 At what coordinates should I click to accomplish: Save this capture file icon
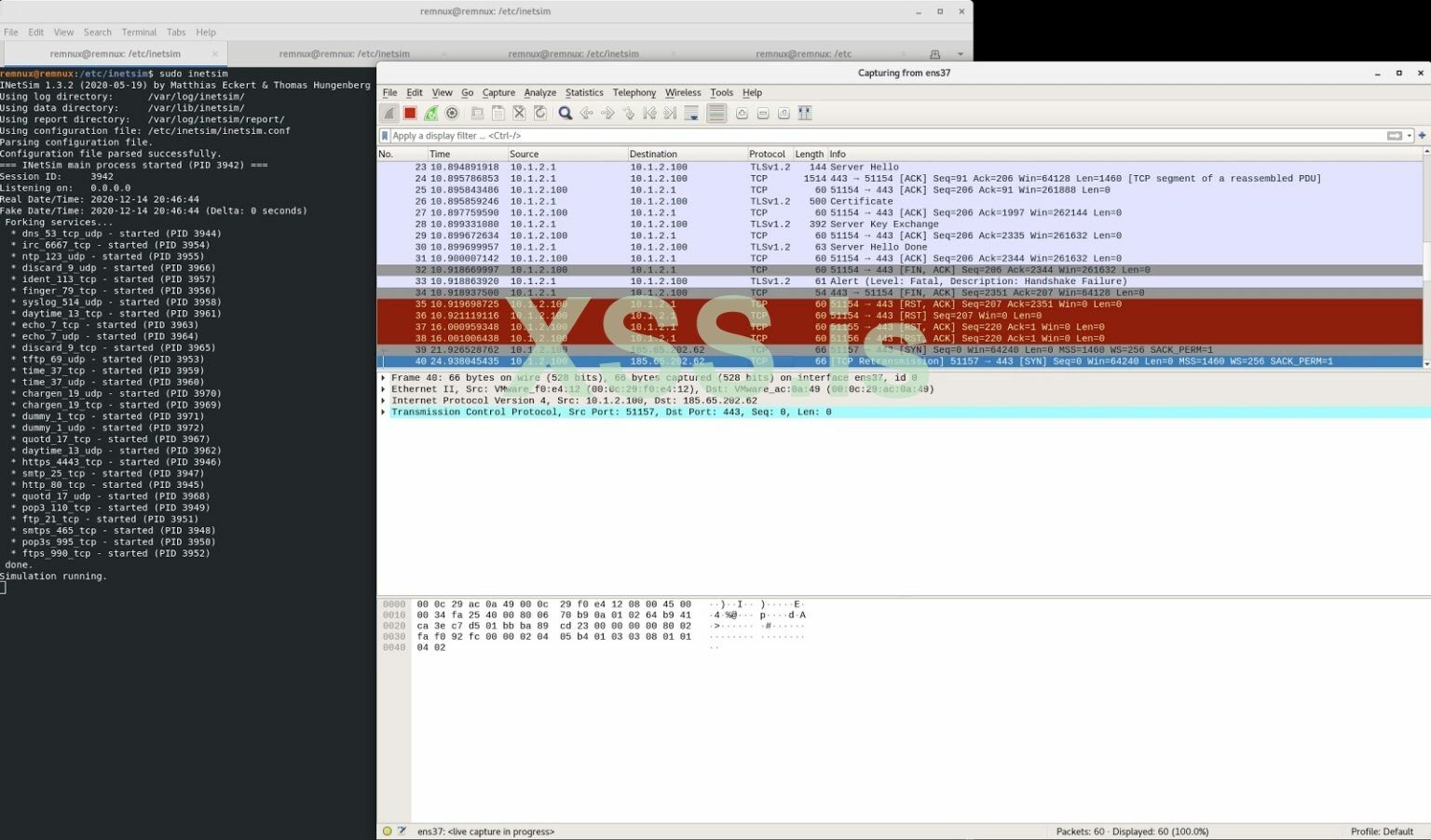point(498,114)
